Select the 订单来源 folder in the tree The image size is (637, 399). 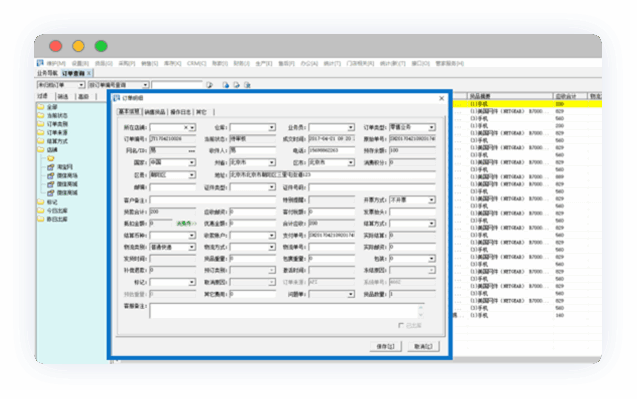[x=57, y=132]
